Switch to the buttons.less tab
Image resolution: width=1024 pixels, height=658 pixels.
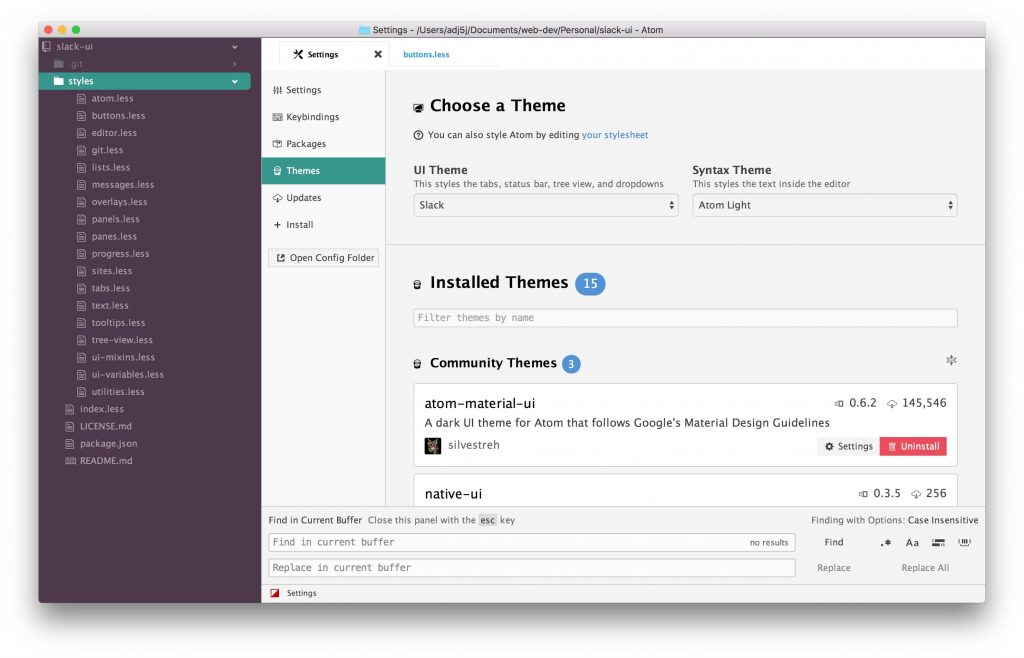tap(426, 54)
